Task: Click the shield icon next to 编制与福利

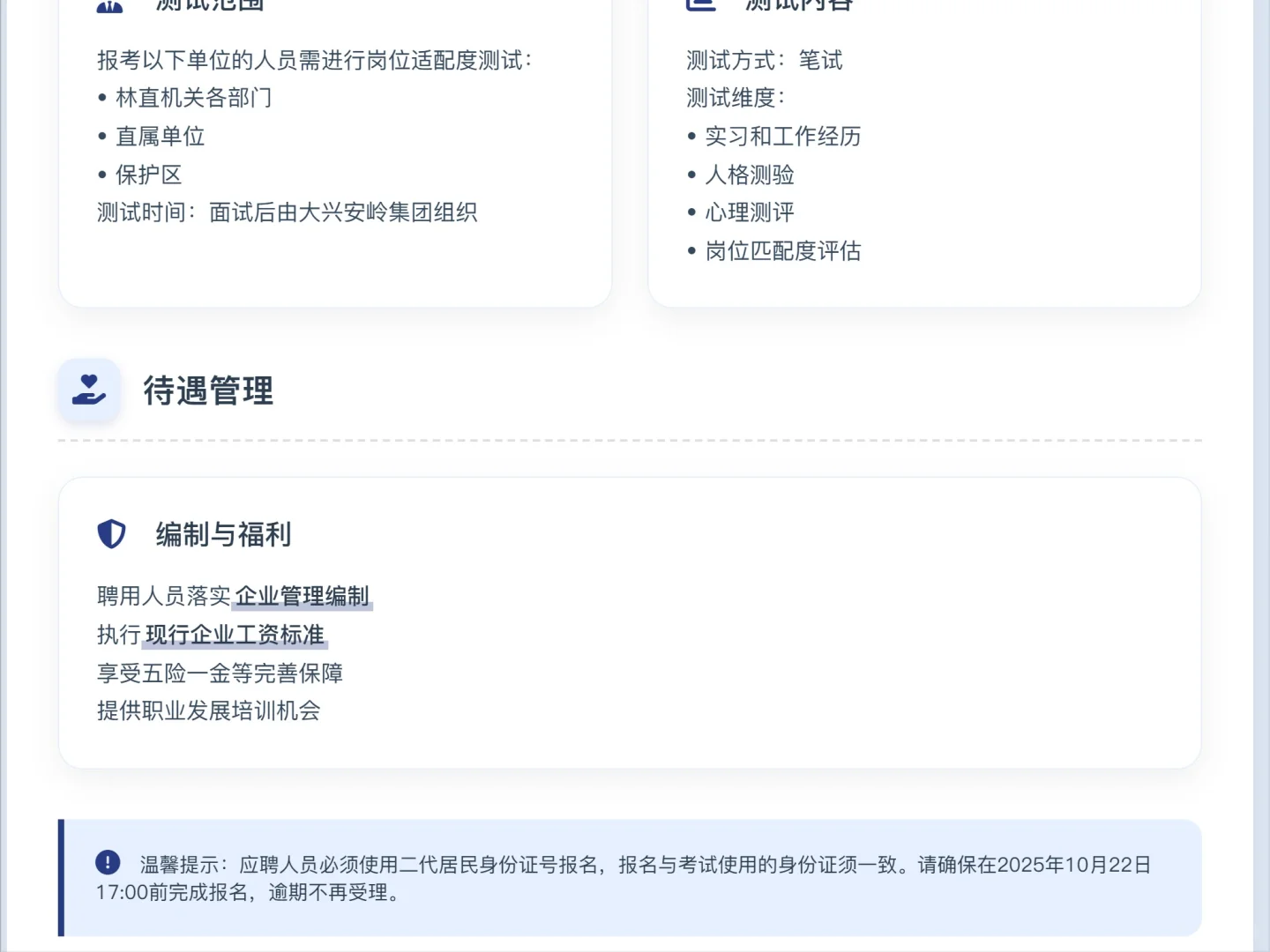Action: tap(111, 534)
